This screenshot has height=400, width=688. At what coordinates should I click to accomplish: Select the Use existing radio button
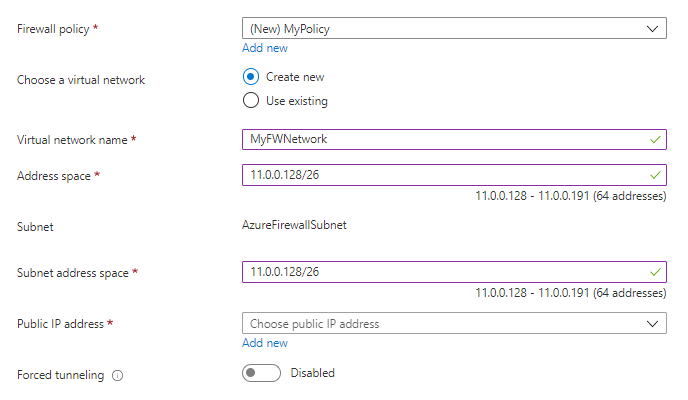click(251, 100)
